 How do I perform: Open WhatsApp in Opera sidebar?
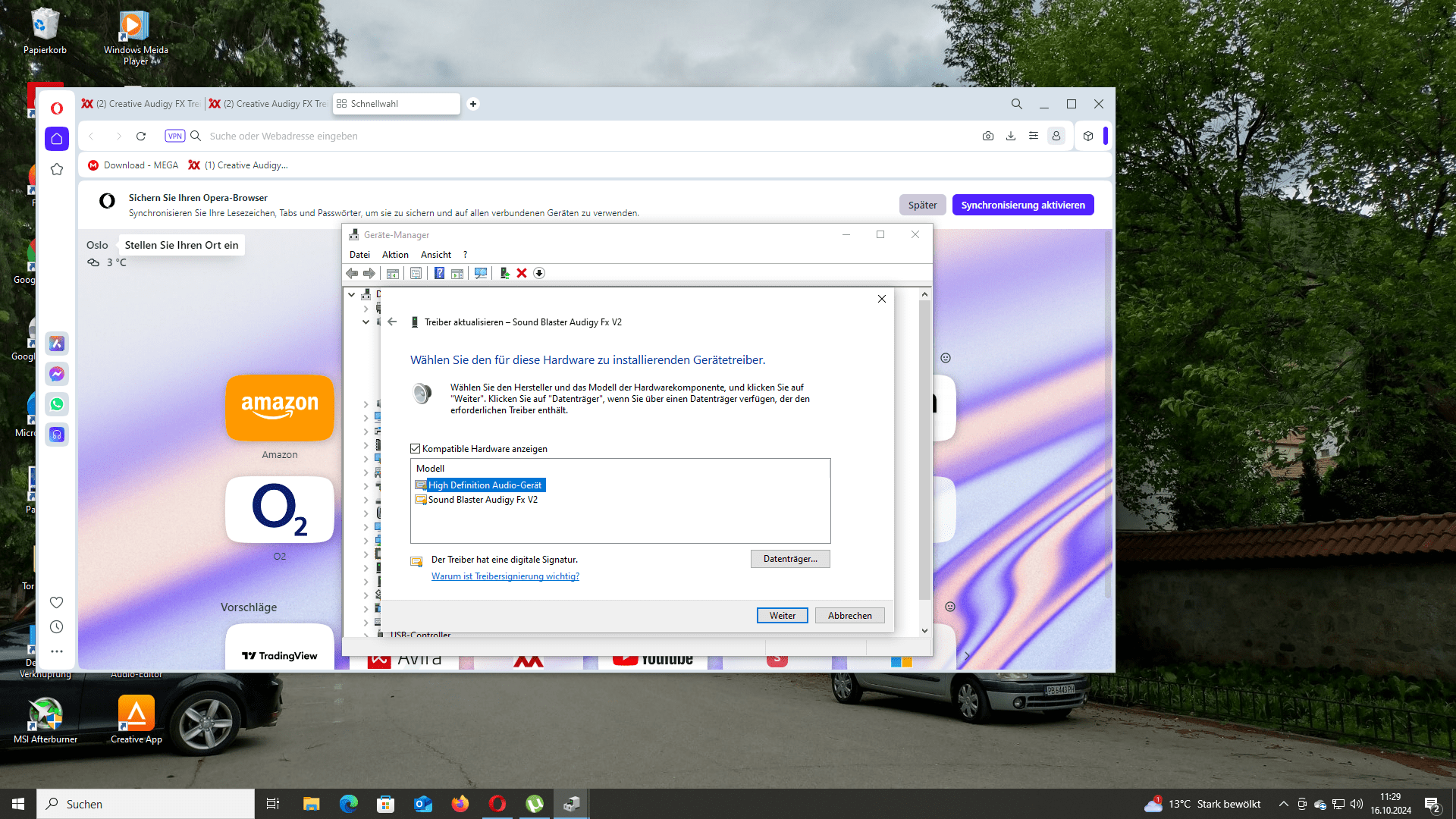[57, 404]
